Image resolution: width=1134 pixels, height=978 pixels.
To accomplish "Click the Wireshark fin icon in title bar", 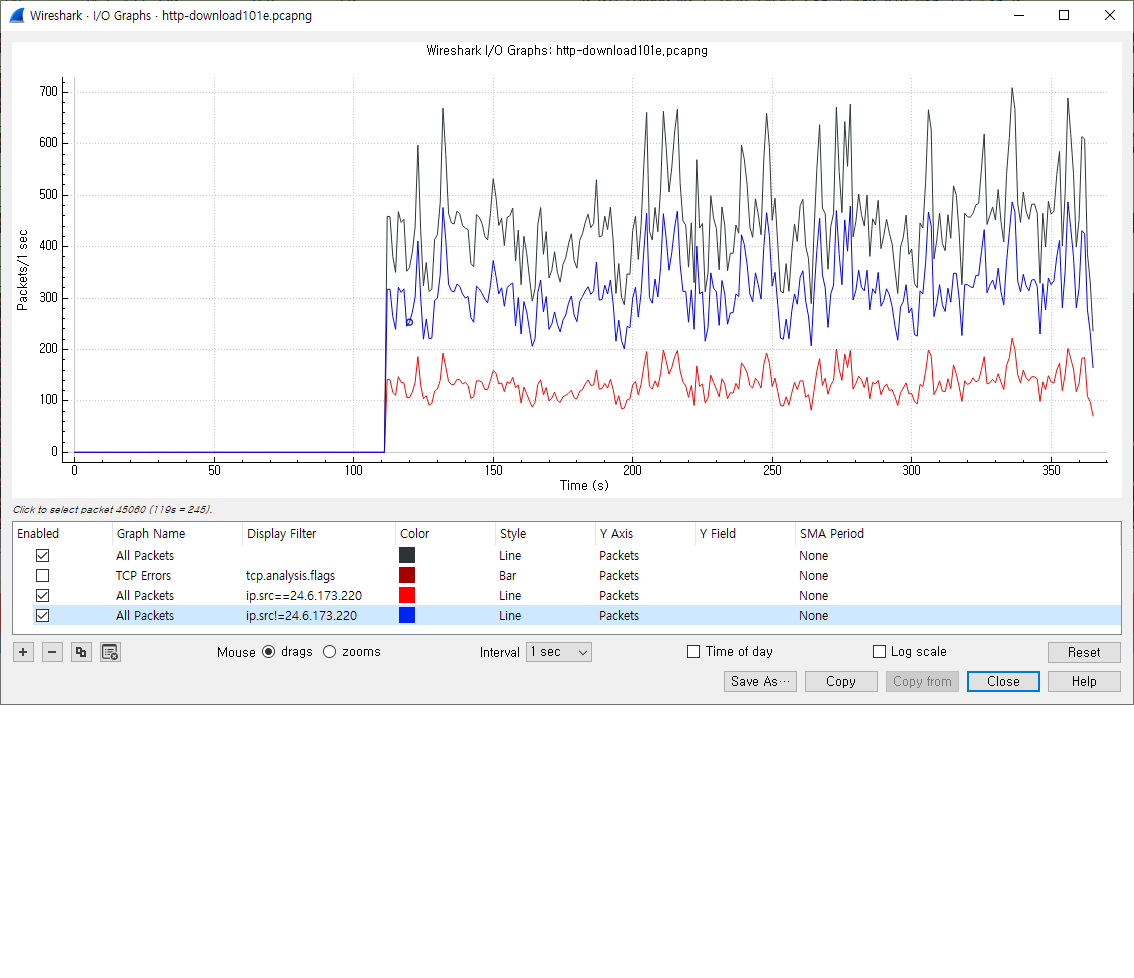I will [x=16, y=15].
